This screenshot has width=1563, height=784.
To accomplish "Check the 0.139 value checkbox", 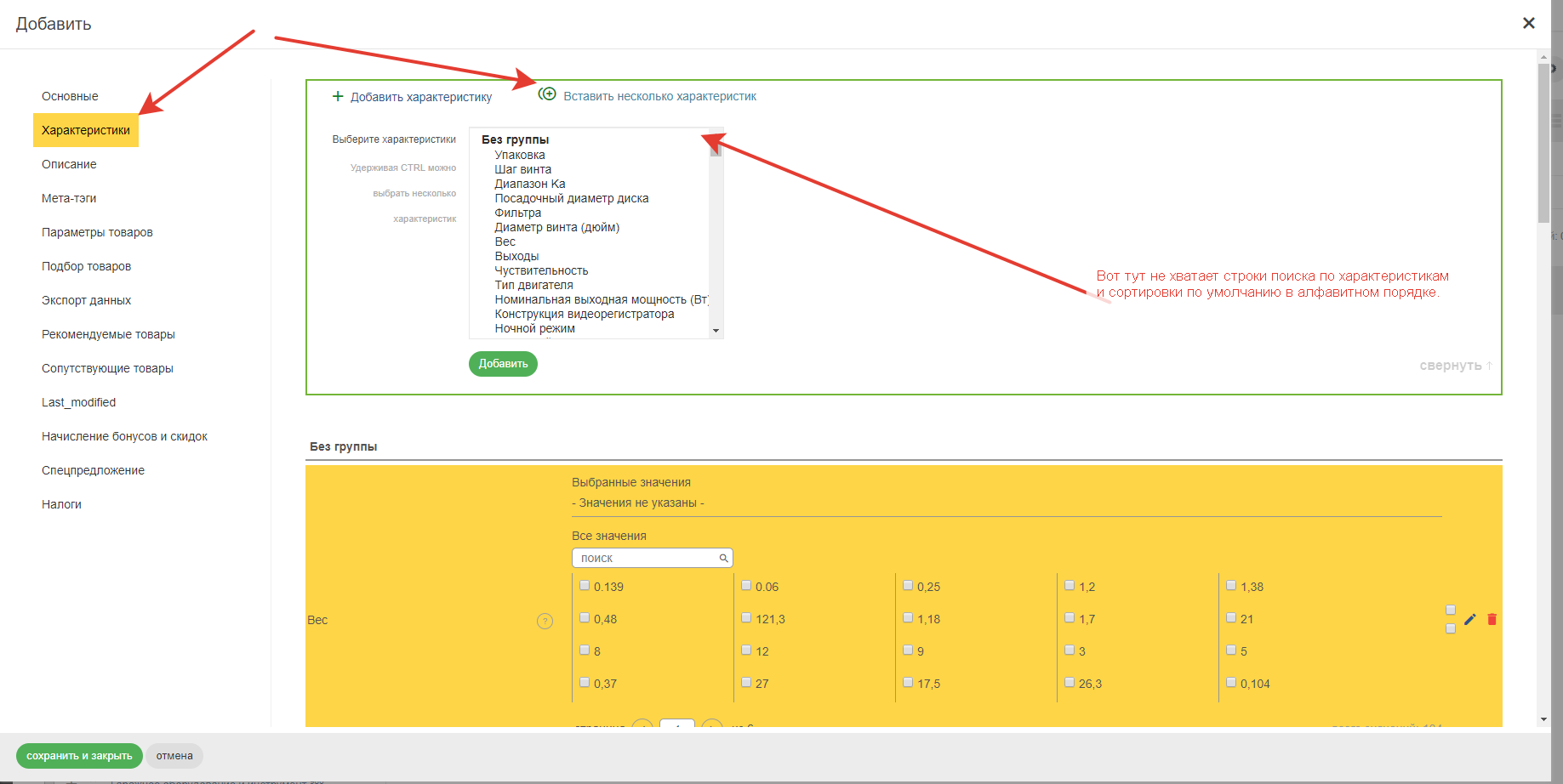I will point(585,585).
